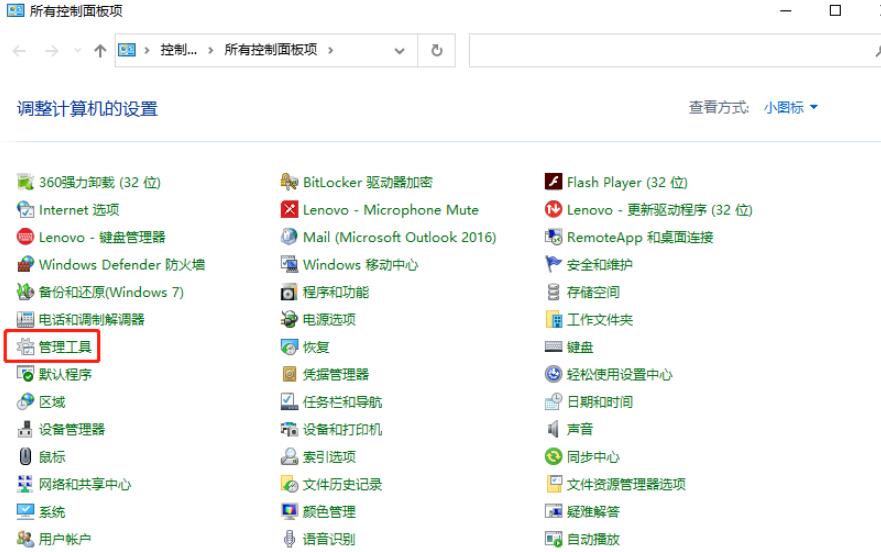The width and height of the screenshot is (881, 552).
Task: Expand chevron after 所有控制面板项 breadcrumb
Action: tap(330, 51)
